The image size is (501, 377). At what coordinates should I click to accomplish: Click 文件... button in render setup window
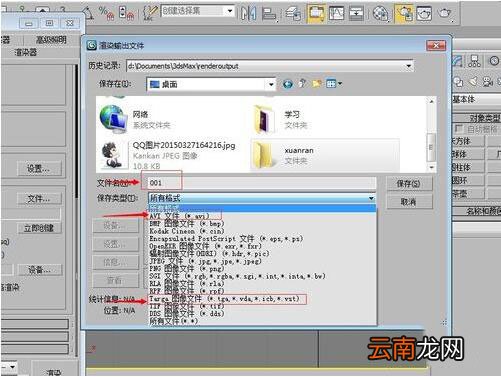39,199
